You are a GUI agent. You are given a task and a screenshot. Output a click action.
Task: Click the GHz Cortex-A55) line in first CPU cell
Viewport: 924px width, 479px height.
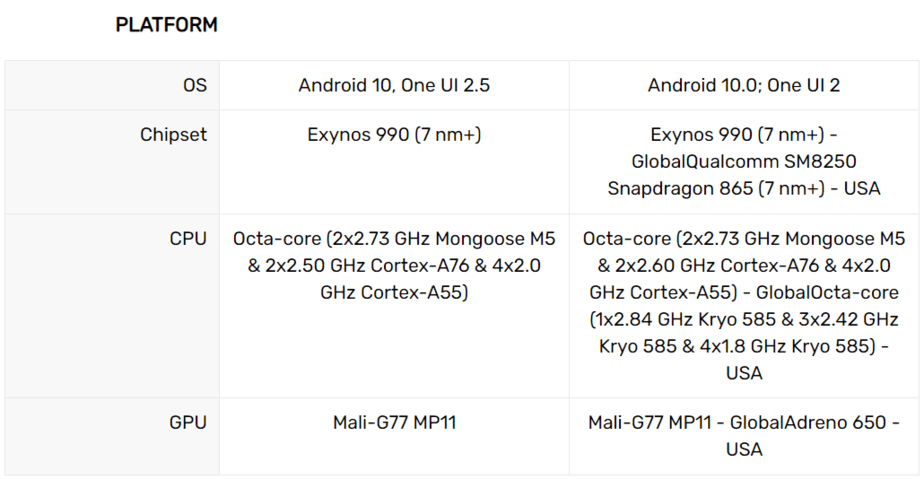(x=394, y=292)
